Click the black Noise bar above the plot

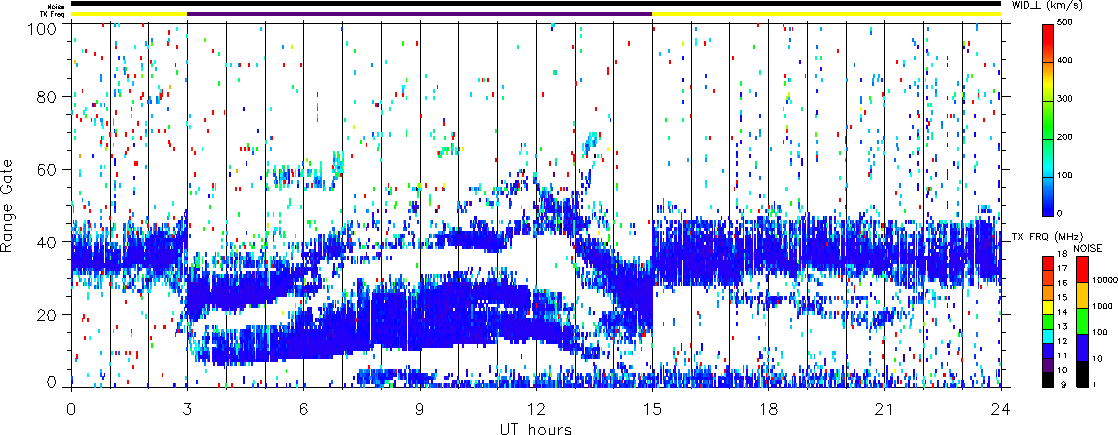pos(535,4)
